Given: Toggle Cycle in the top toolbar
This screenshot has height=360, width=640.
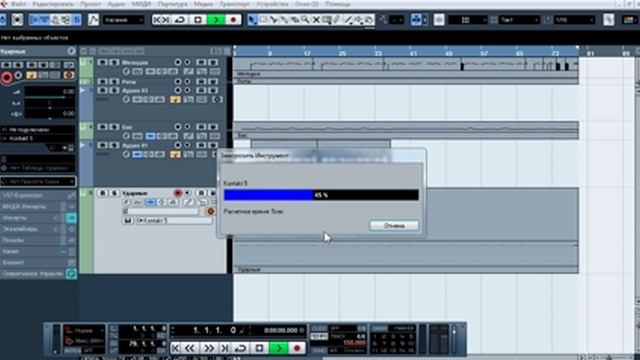Looking at the screenshot, I should point(180,20).
